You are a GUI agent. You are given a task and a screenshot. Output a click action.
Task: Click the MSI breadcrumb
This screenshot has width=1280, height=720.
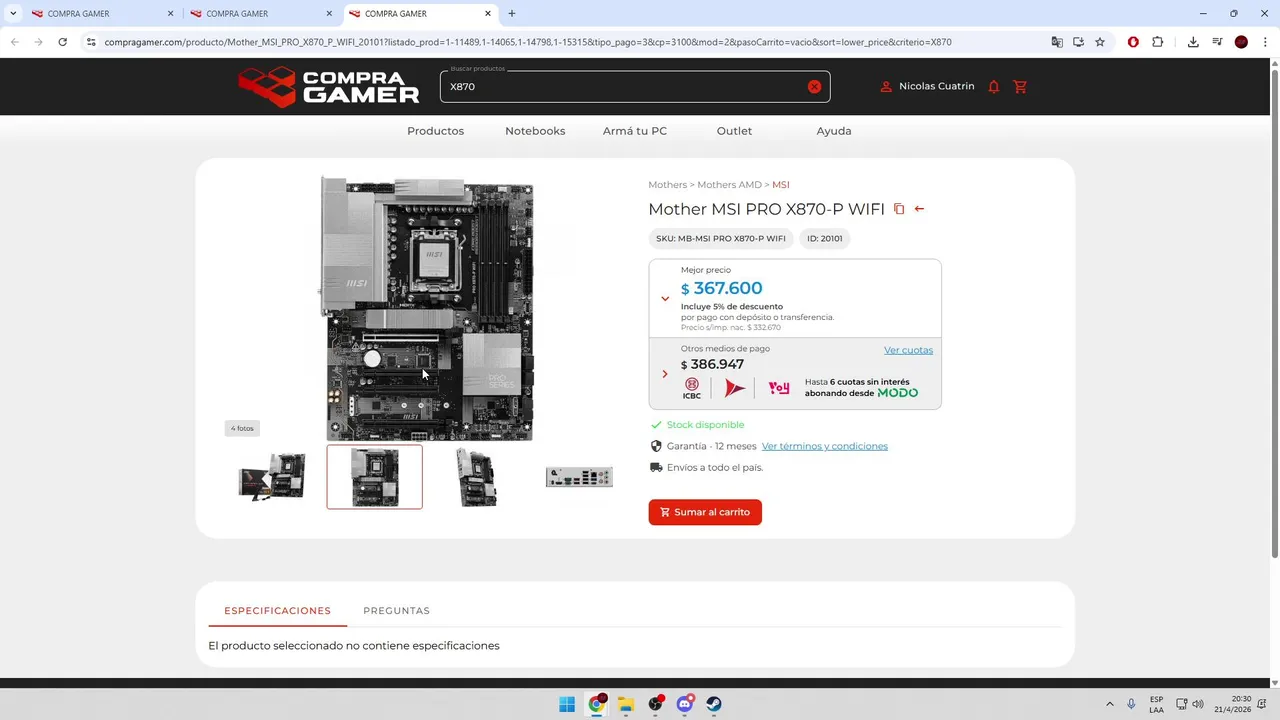[x=781, y=185]
